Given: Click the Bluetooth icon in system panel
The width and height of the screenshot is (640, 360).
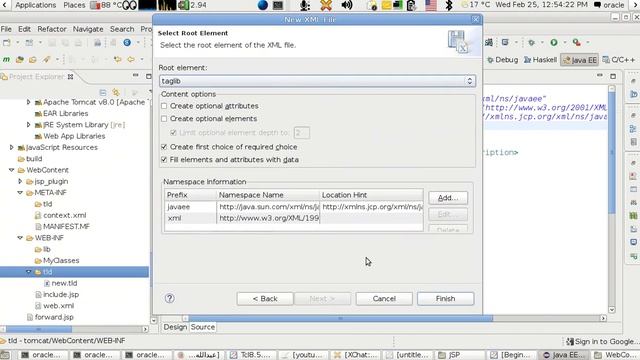Looking at the screenshot, I should 449,5.
